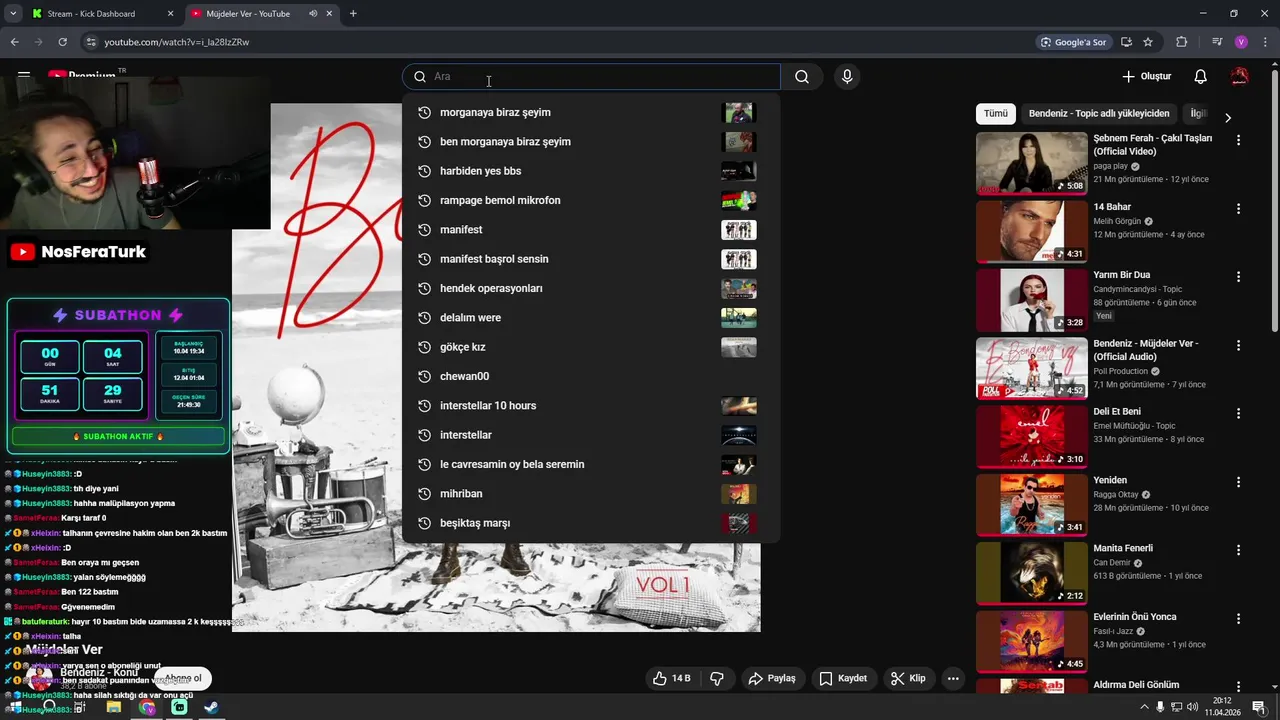Click the Kaydet save button
This screenshot has height=720, width=1280.
click(x=843, y=678)
